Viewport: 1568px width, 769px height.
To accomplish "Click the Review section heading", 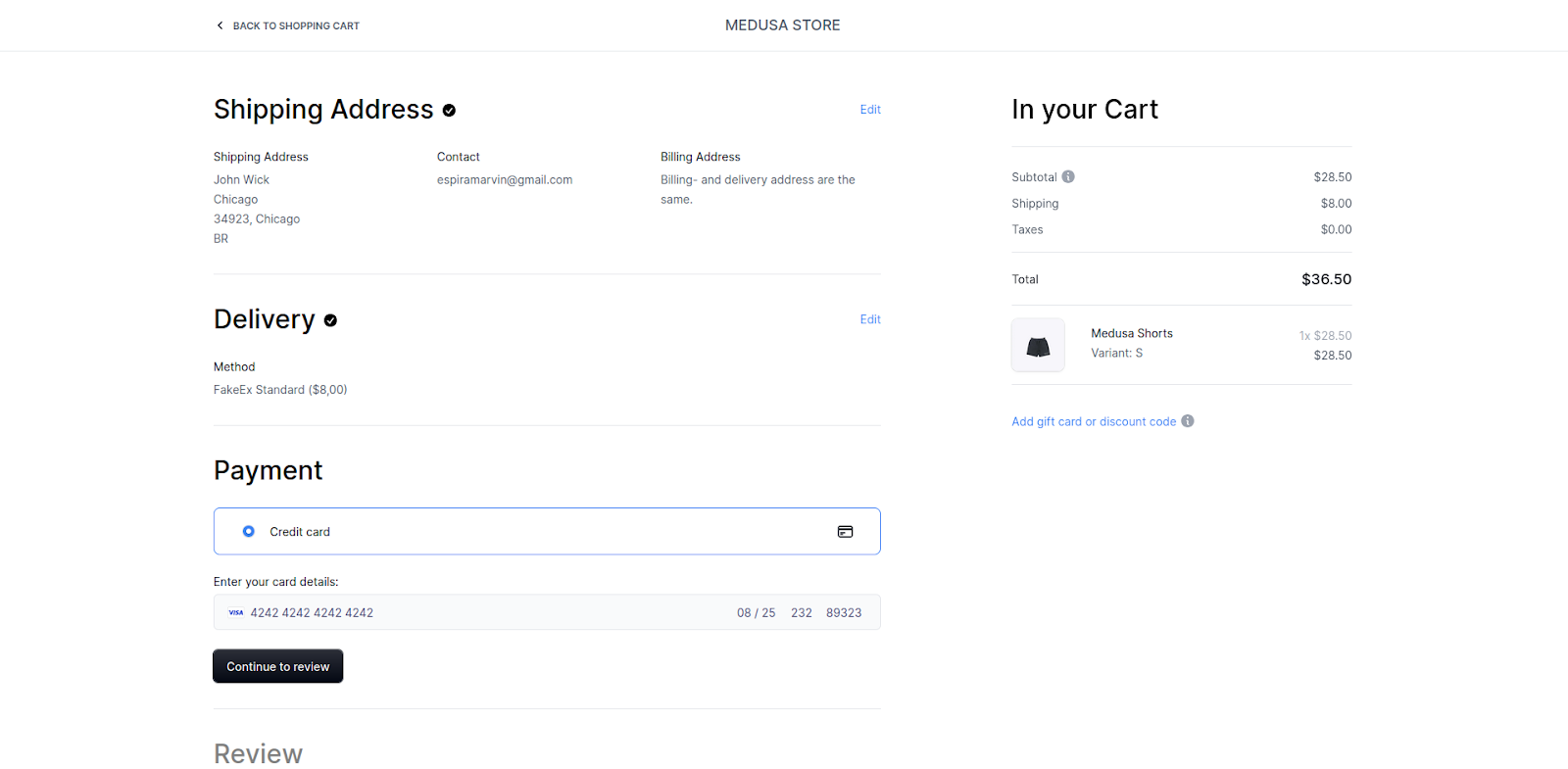I will (258, 753).
